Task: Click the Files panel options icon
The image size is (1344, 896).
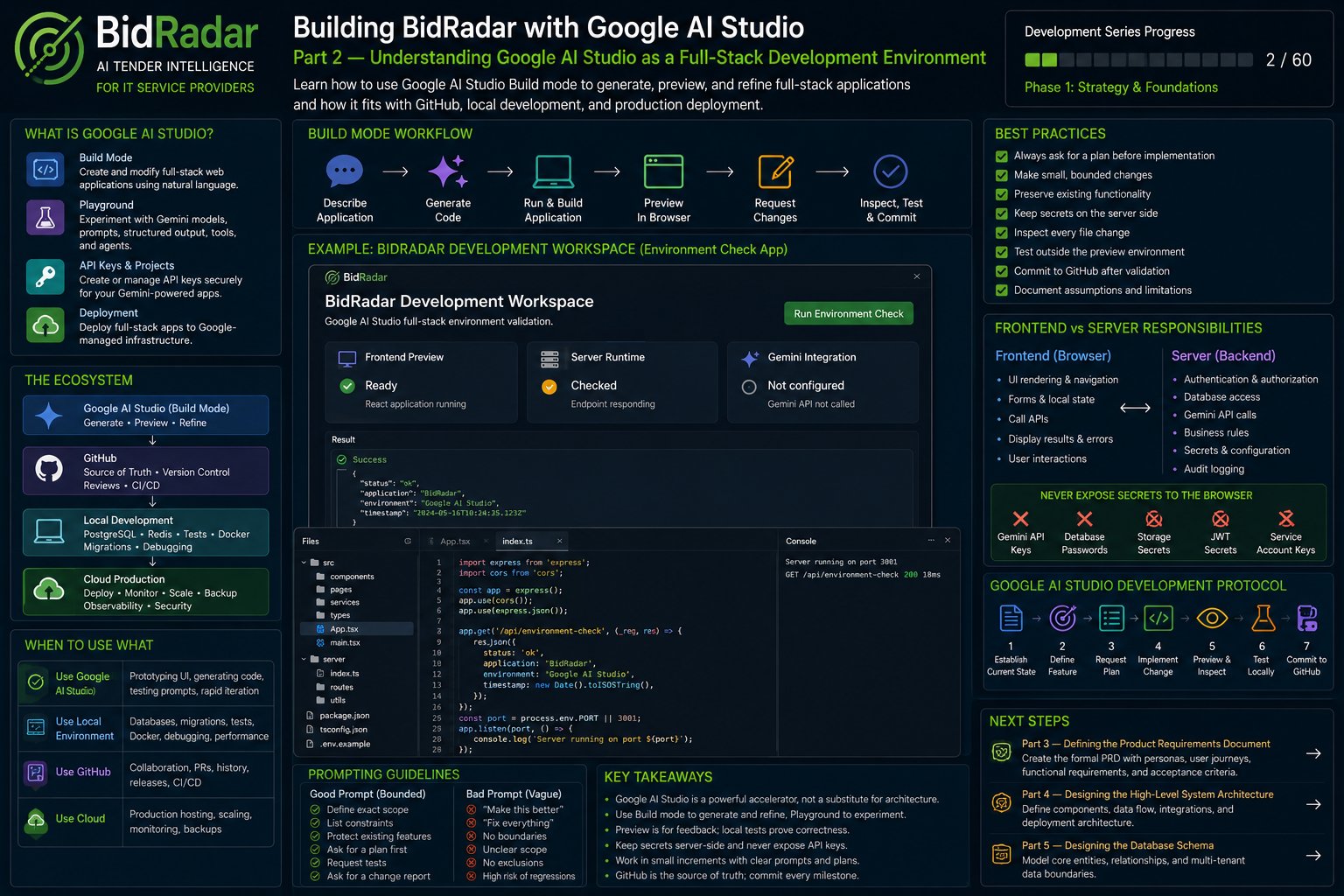Action: click(408, 541)
